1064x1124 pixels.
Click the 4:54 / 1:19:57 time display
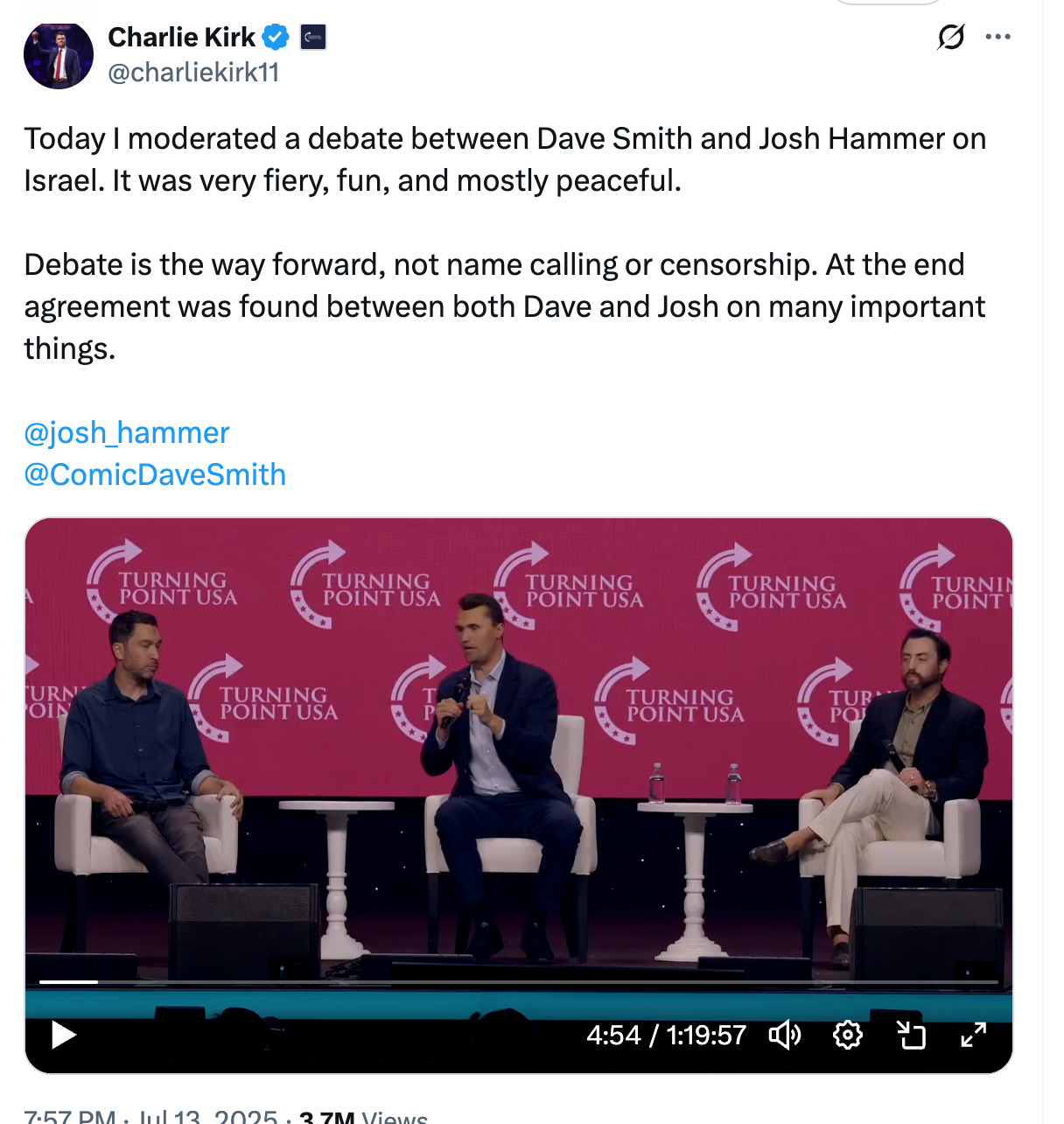667,1035
